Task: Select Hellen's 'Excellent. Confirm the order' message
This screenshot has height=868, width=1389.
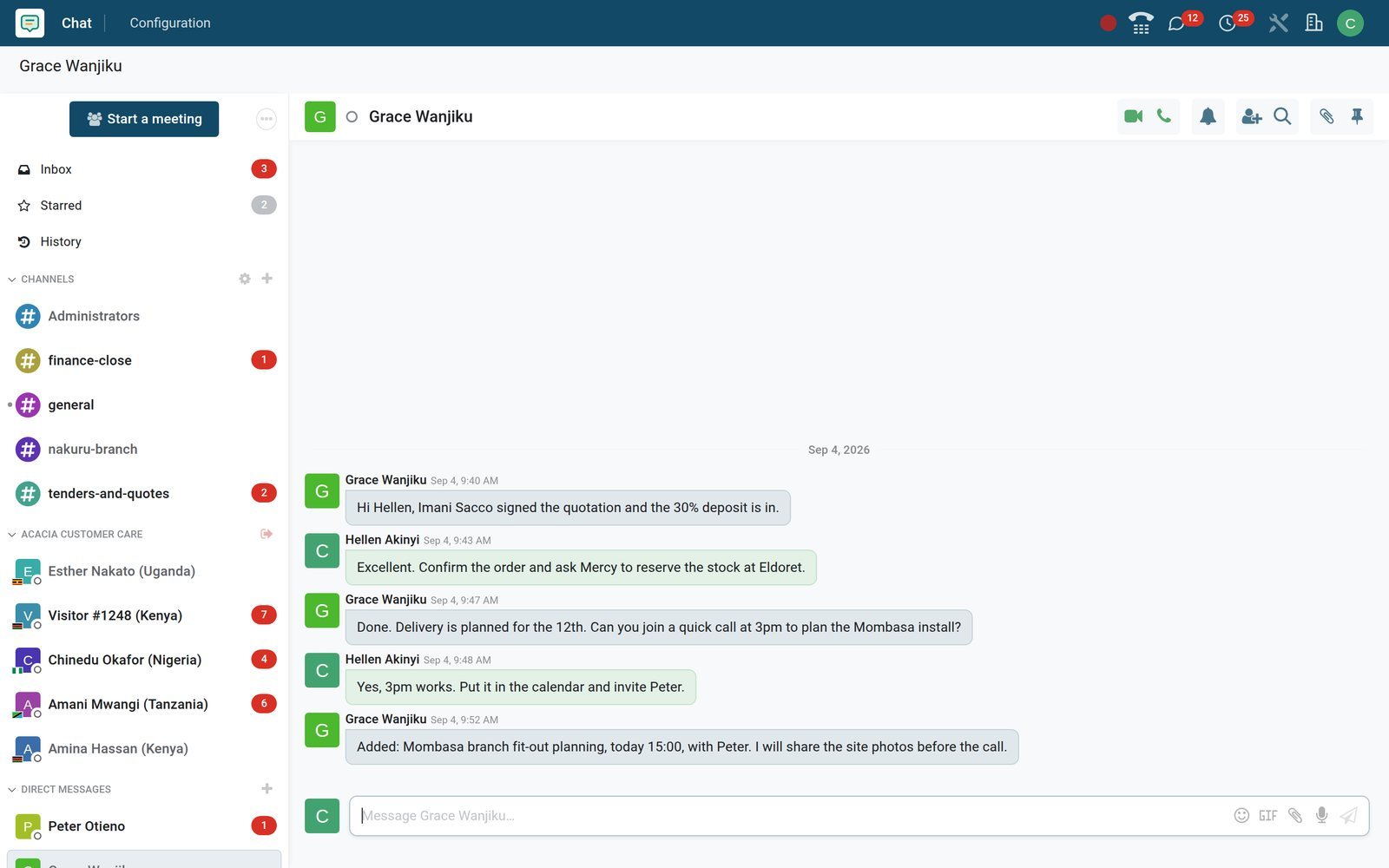Action: pos(581,568)
